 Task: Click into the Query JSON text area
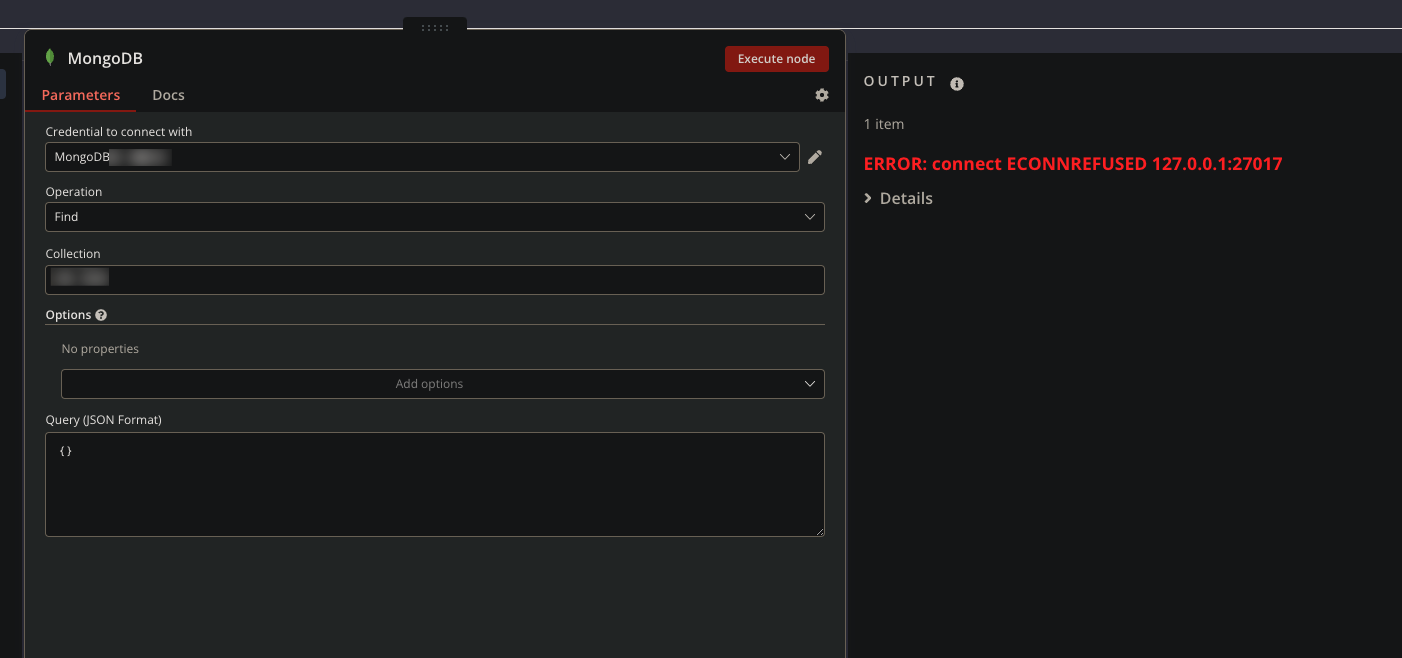point(435,485)
